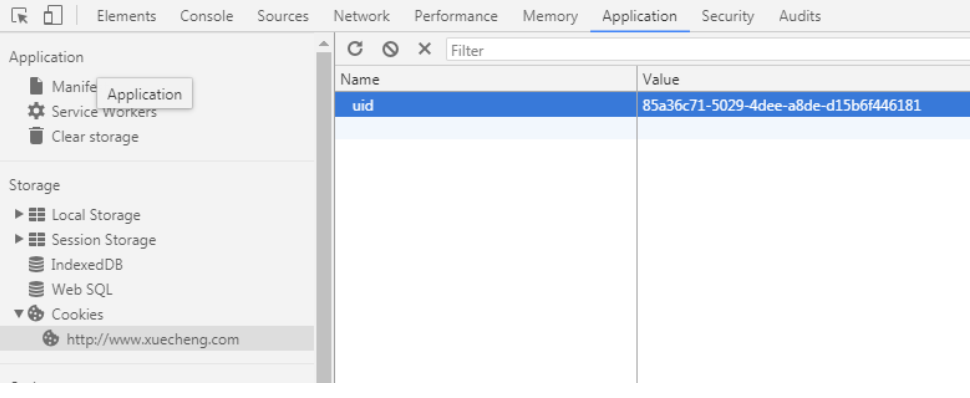Click the Web SQL database icon
This screenshot has width=970, height=398.
[x=36, y=289]
